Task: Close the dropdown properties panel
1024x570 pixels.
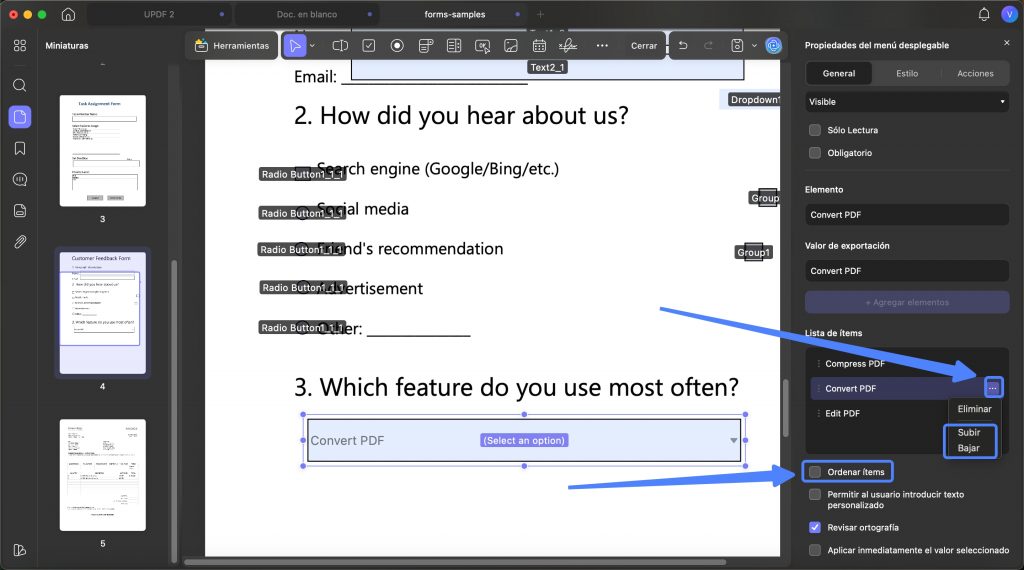Action: [x=1006, y=43]
